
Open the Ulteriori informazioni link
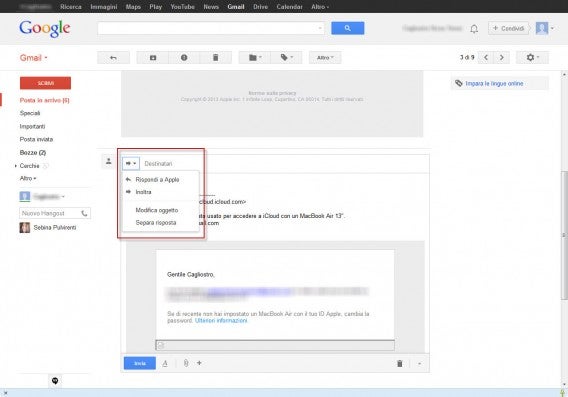[x=221, y=321]
